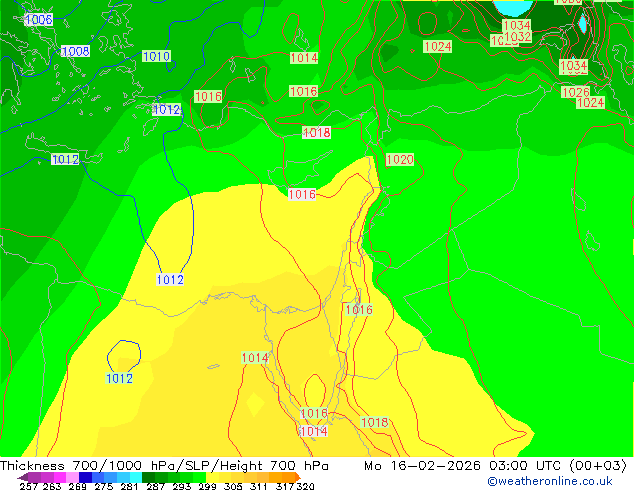Click the legend value 263
Screen dimensions: 634x490
click(x=52, y=486)
